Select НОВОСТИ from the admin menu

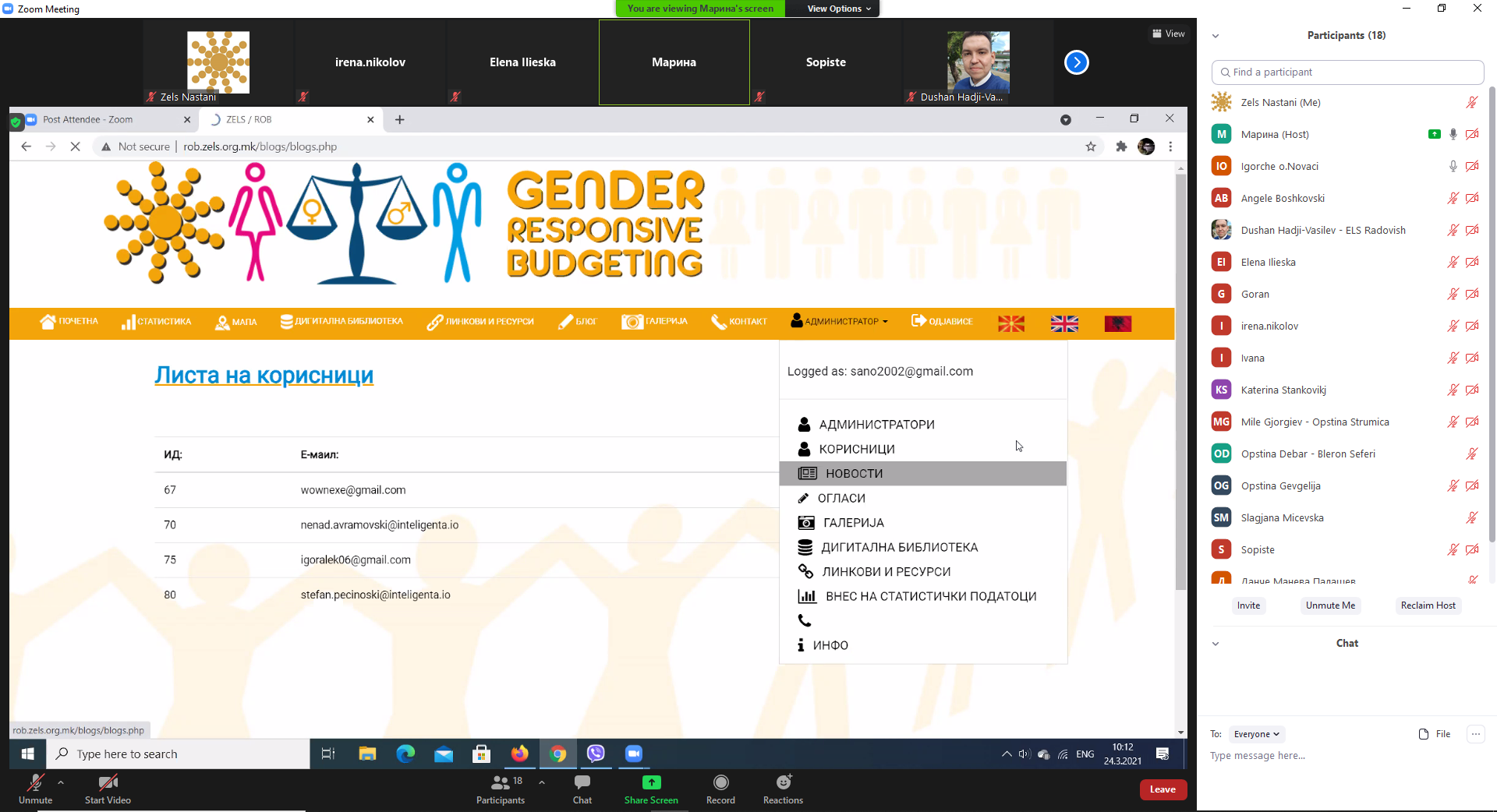(854, 474)
